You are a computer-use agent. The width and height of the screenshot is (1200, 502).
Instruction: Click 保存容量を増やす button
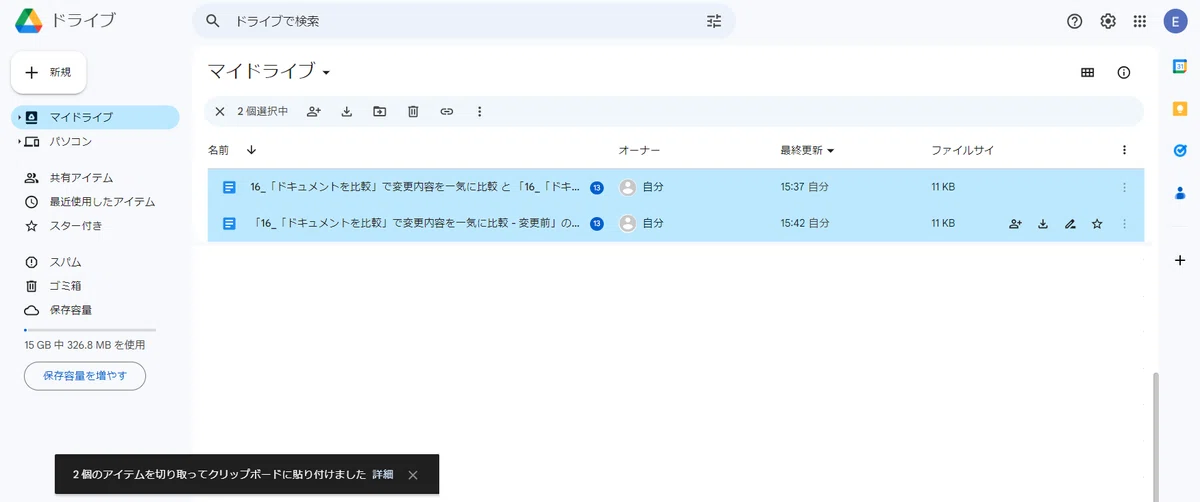tap(85, 376)
